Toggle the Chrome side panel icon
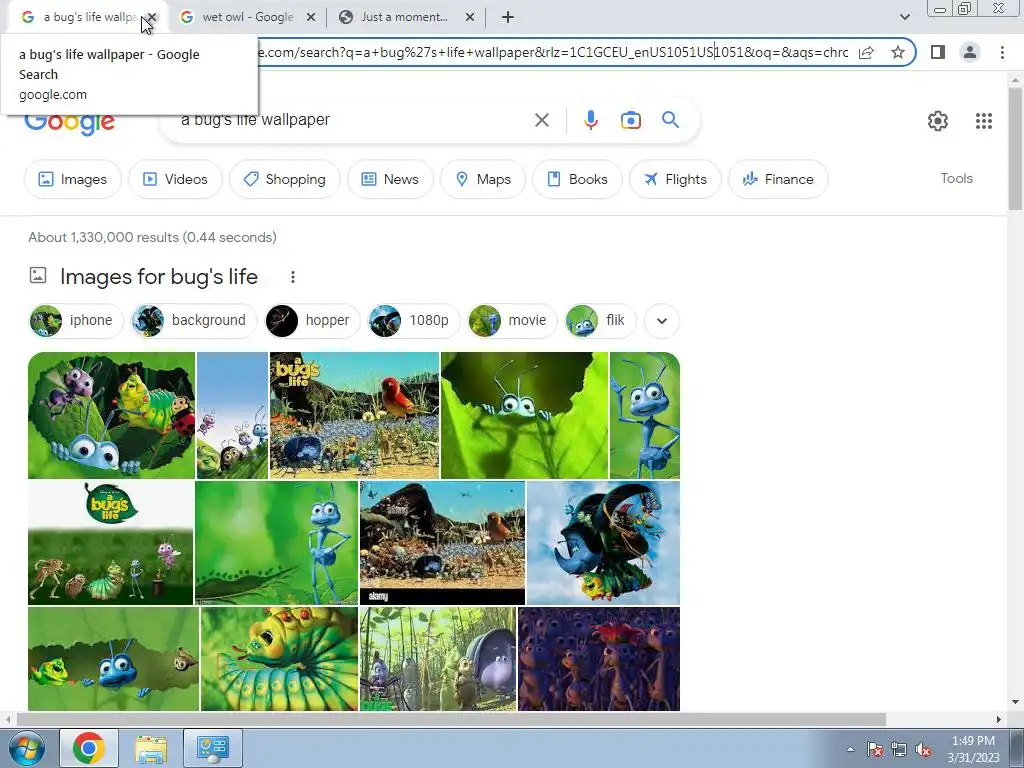This screenshot has height=768, width=1024. 938,52
